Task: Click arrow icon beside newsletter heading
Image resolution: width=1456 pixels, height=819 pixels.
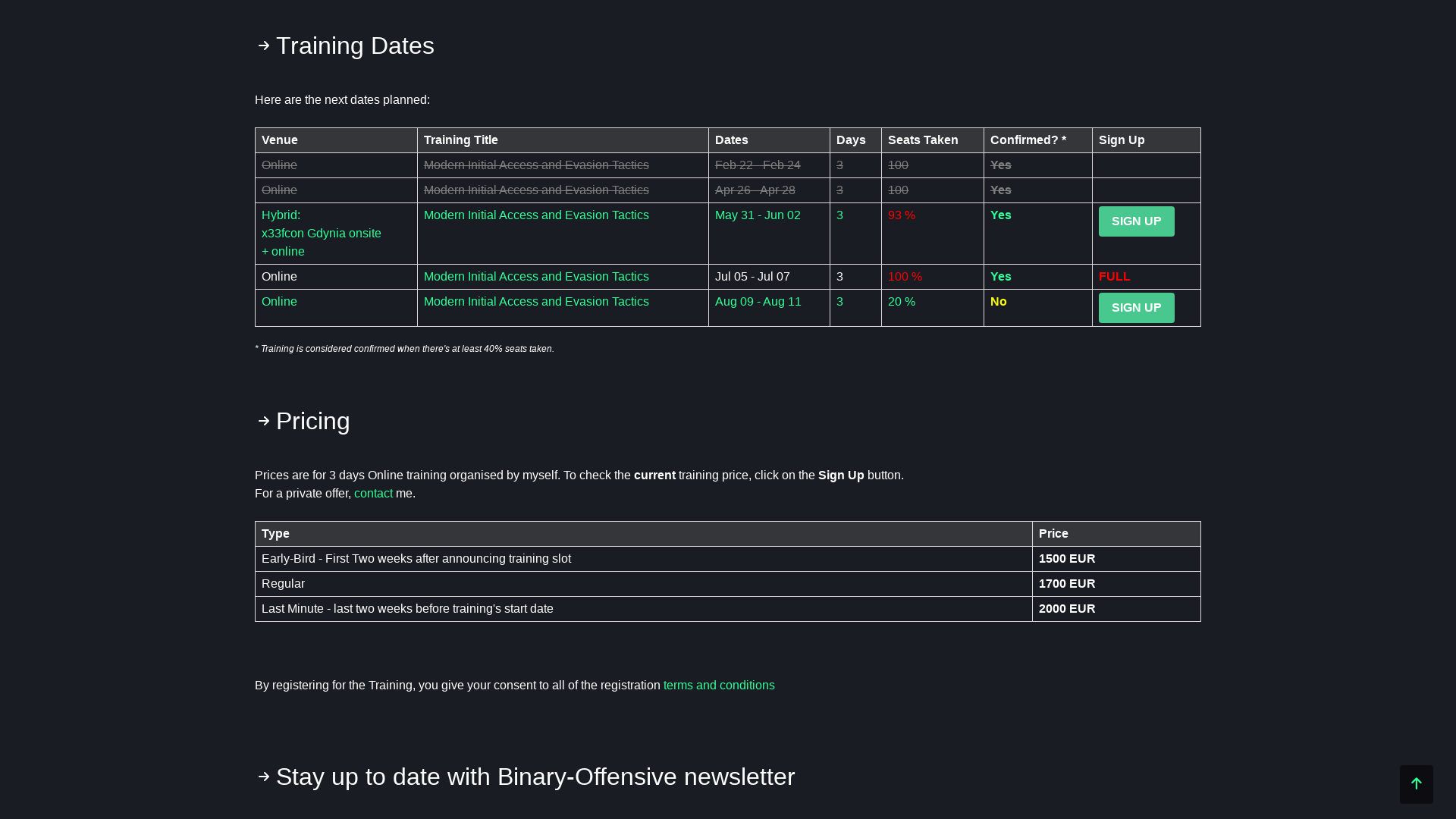Action: pos(264,777)
